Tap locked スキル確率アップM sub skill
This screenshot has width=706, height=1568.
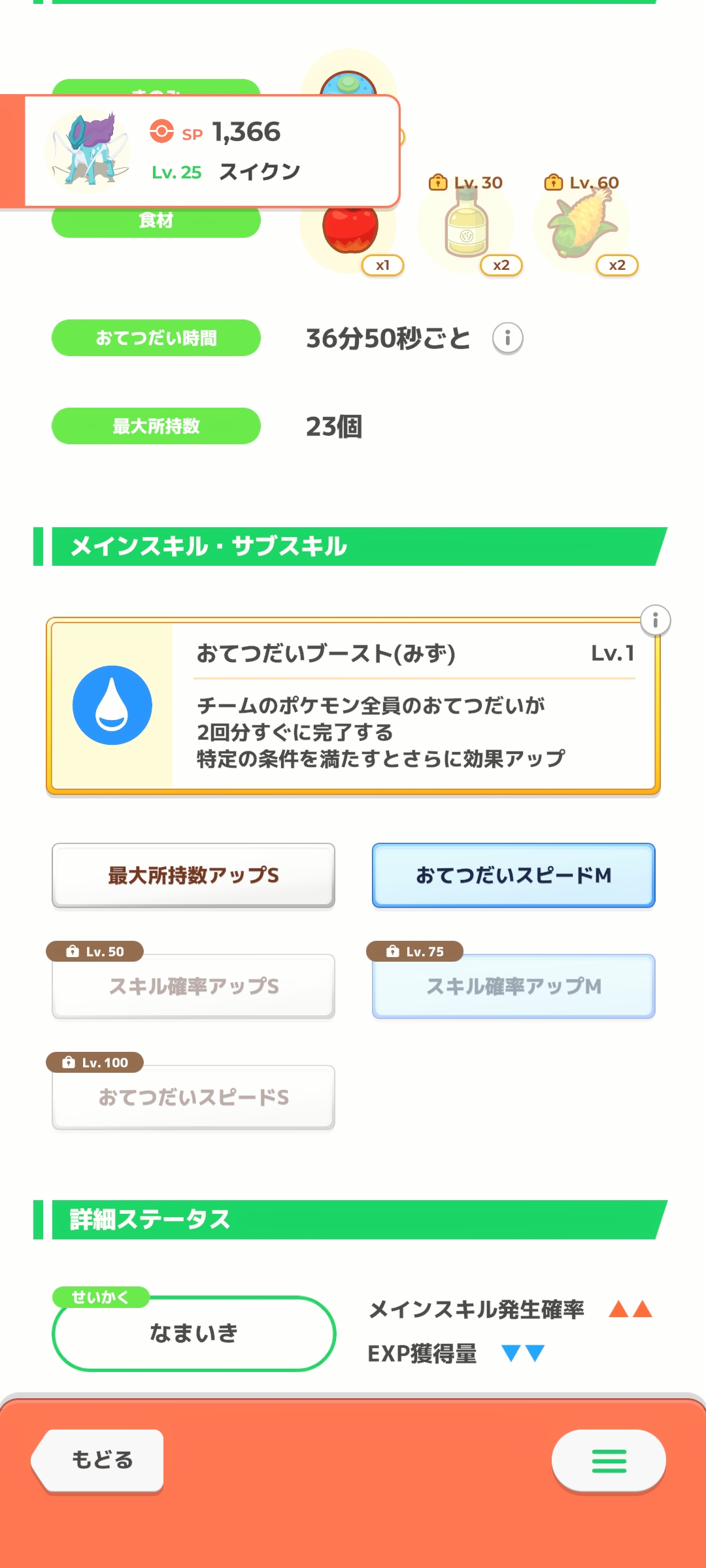click(513, 987)
